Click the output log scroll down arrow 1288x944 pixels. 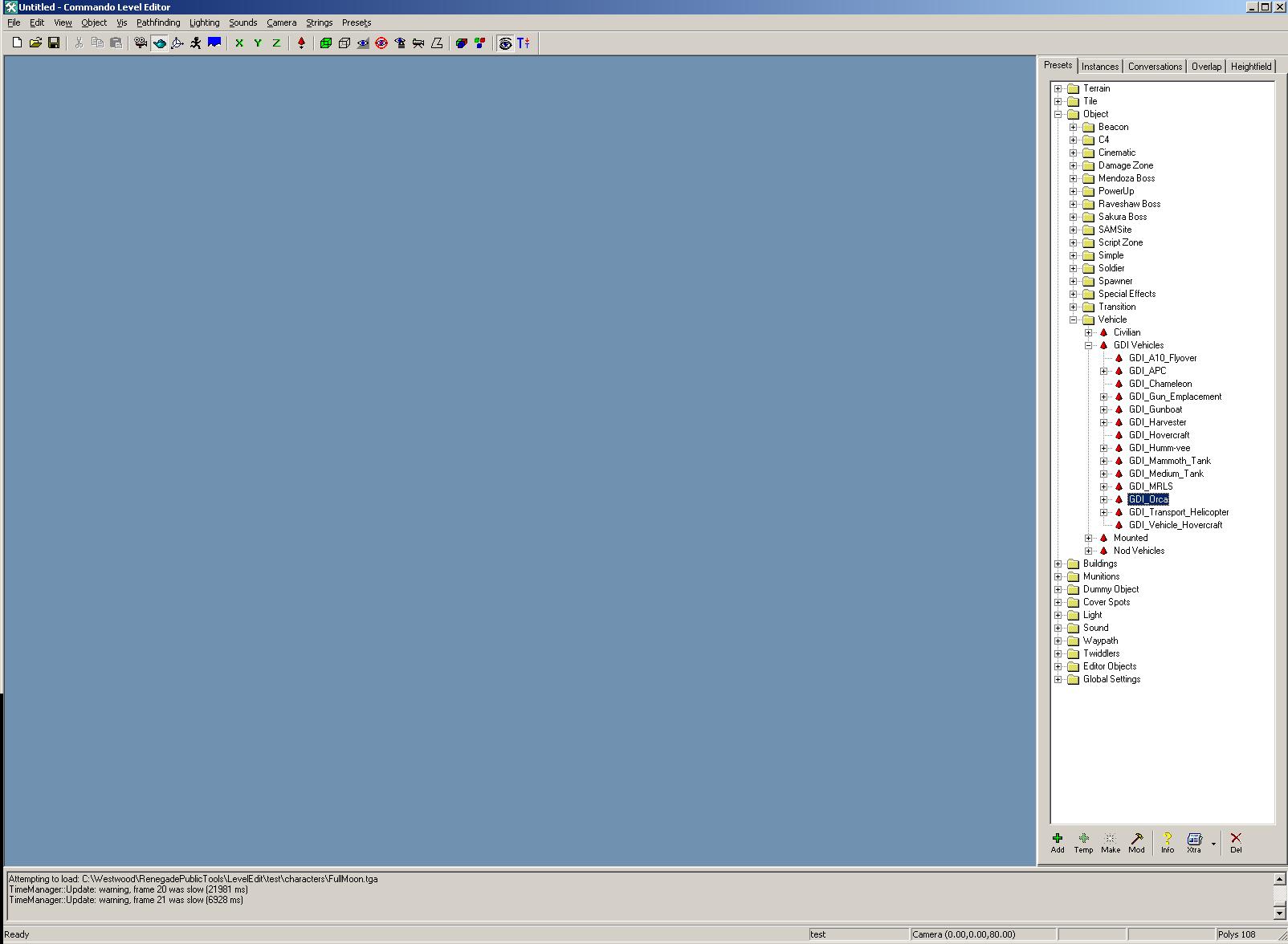tap(1279, 913)
